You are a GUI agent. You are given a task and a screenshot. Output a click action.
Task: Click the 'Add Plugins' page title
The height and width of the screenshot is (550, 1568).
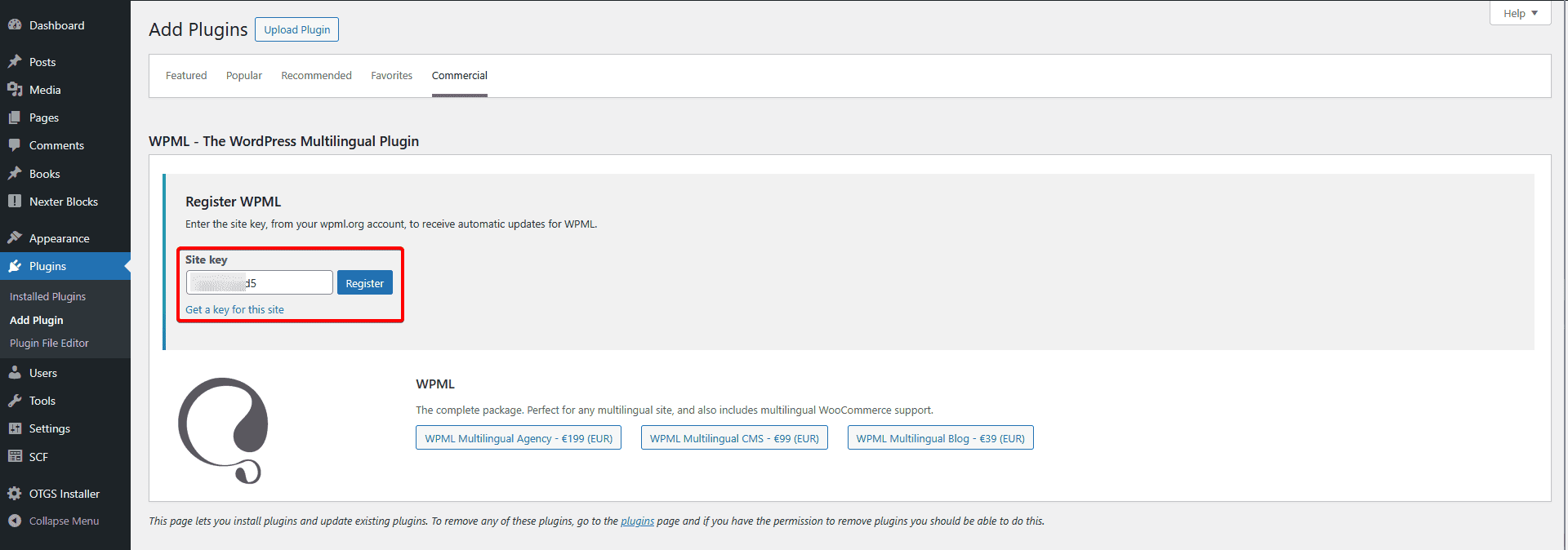point(198,29)
